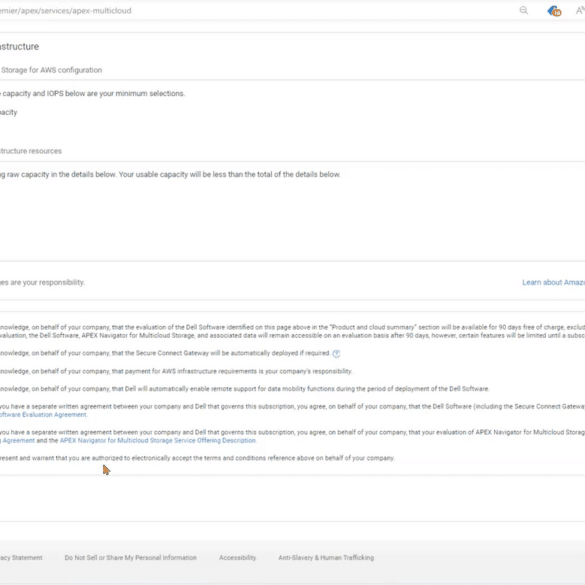
Task: Click the 'Storage for AWS configuration' heading
Action: (51, 70)
